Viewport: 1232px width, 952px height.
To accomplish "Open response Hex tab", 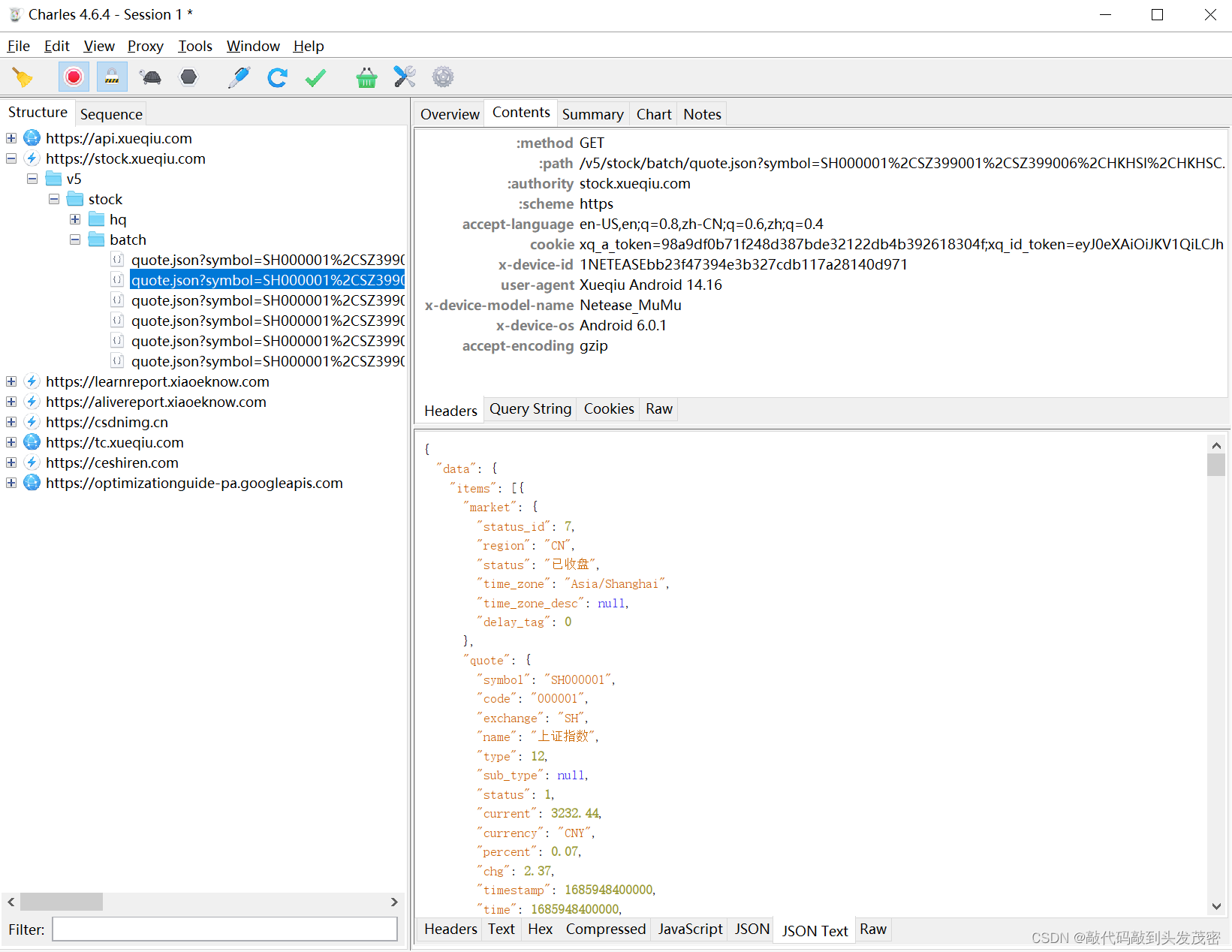I will tap(540, 929).
